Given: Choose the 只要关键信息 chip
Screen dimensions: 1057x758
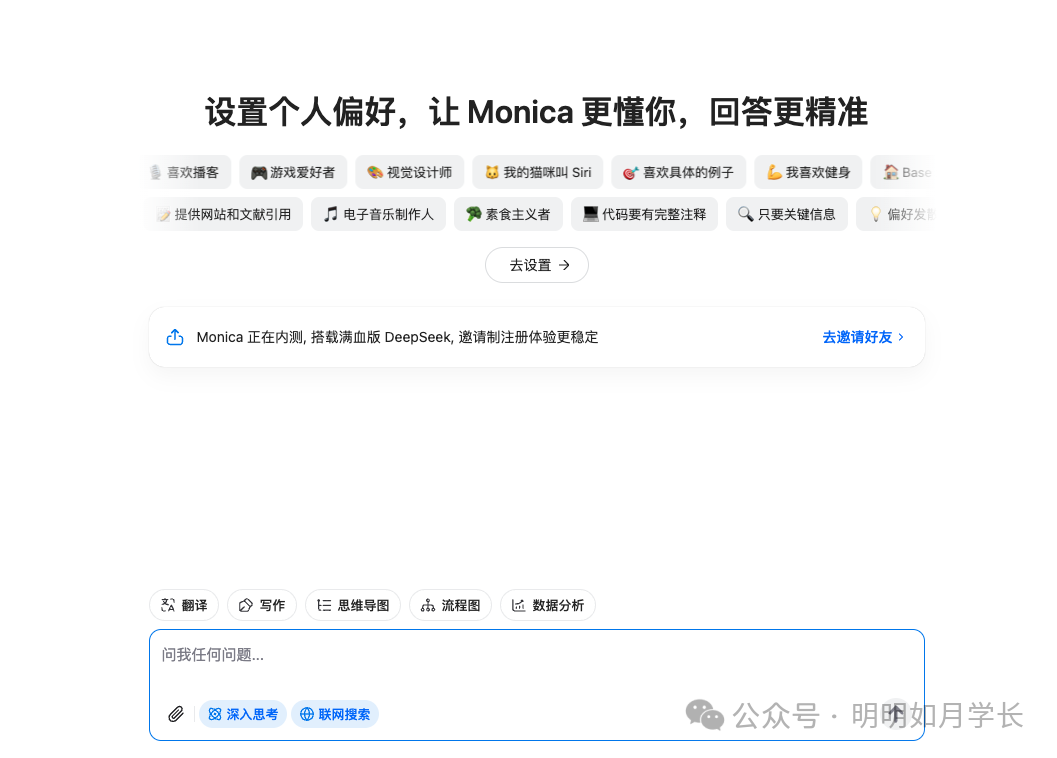Looking at the screenshot, I should point(787,214).
